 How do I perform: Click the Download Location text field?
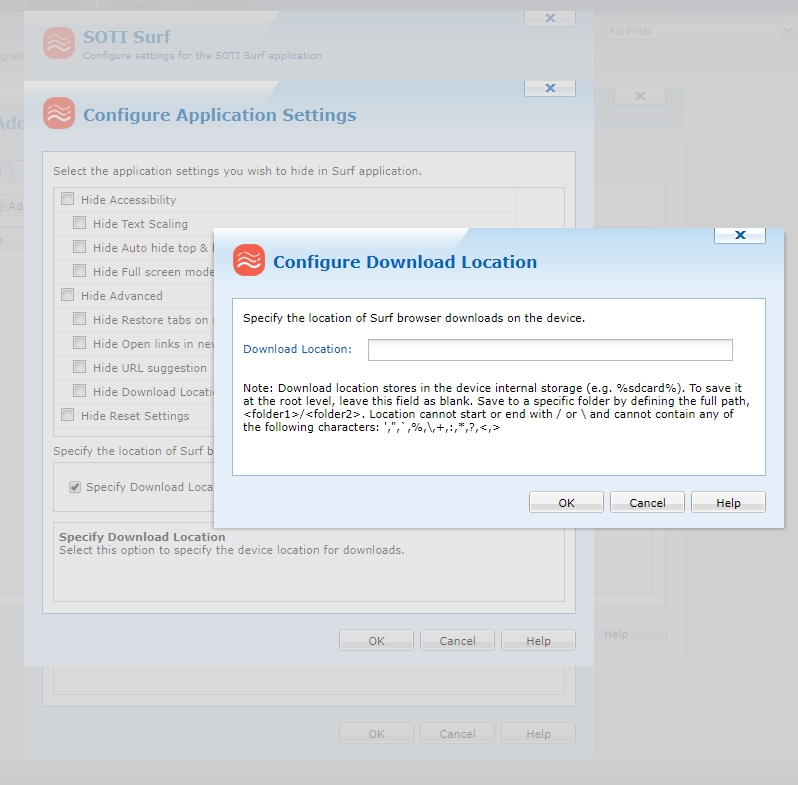pos(550,350)
